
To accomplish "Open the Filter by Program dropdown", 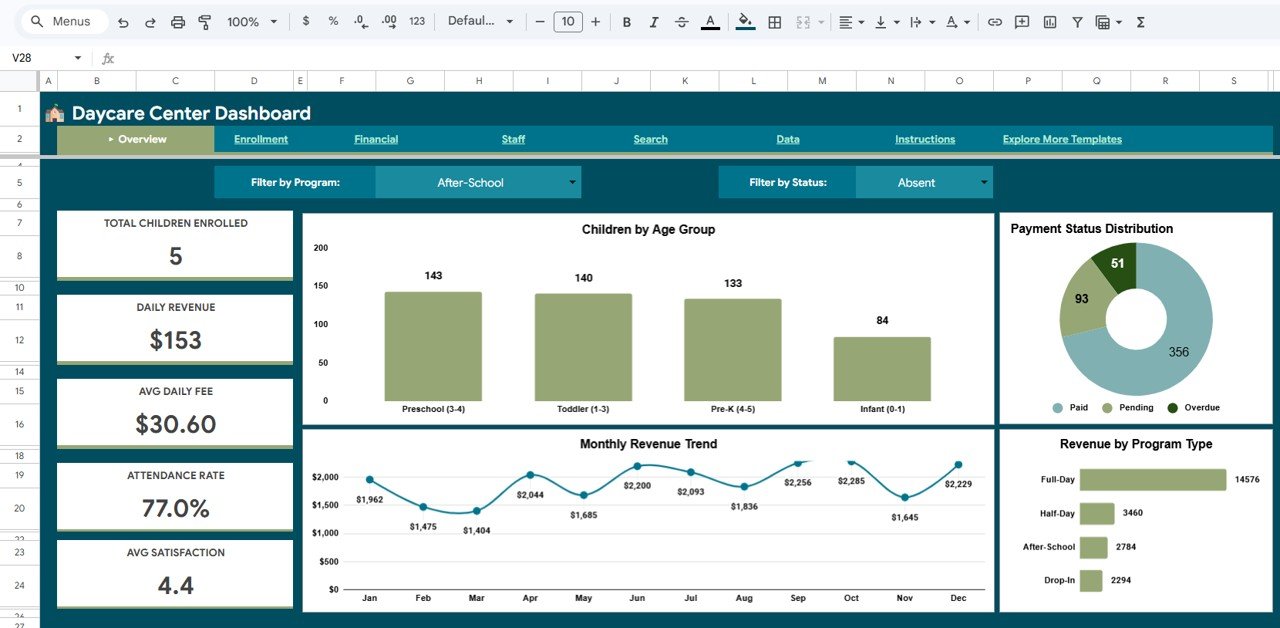I will coord(478,182).
